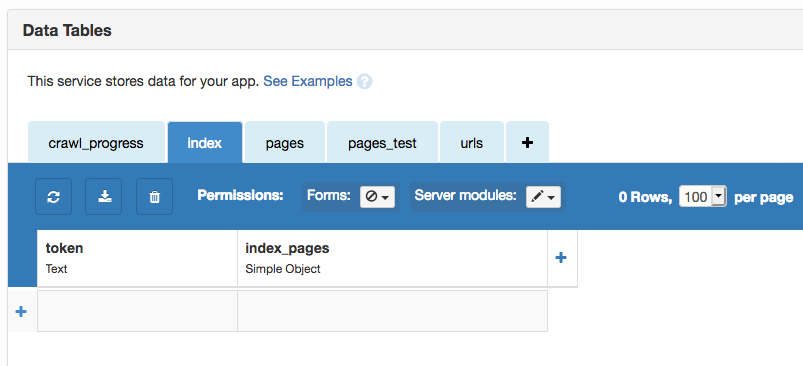Add a new row plus icon
Viewport: 803px width, 366px height.
21,311
